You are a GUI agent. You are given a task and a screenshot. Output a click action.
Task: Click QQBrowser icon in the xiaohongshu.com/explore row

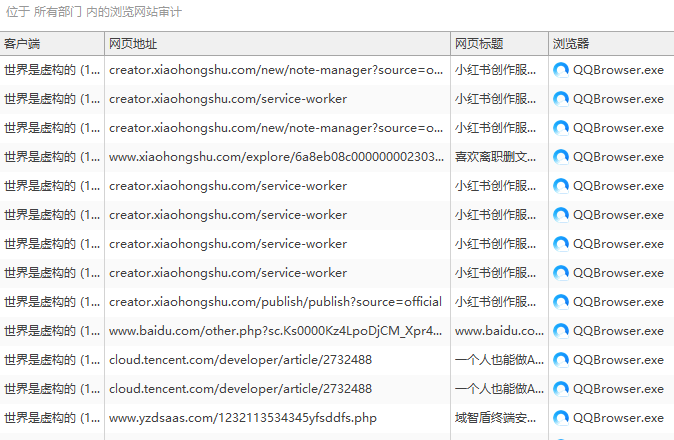tap(561, 157)
